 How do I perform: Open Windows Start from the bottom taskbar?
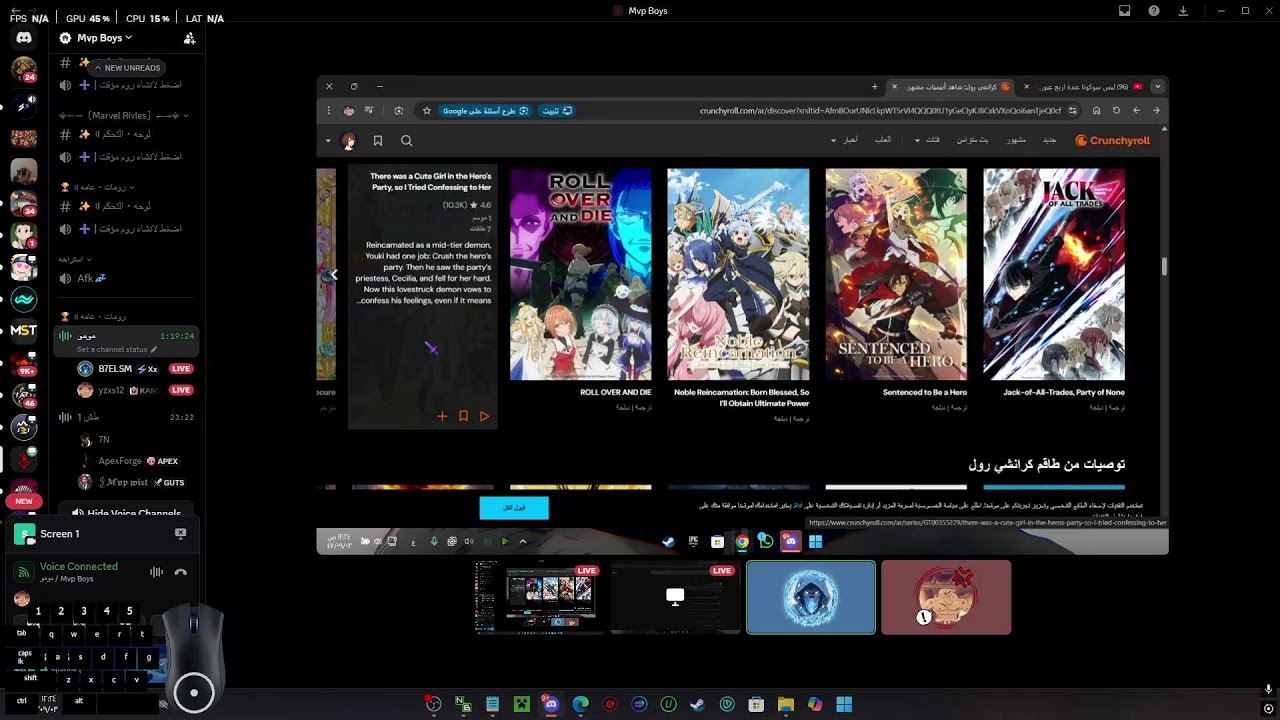[x=844, y=704]
